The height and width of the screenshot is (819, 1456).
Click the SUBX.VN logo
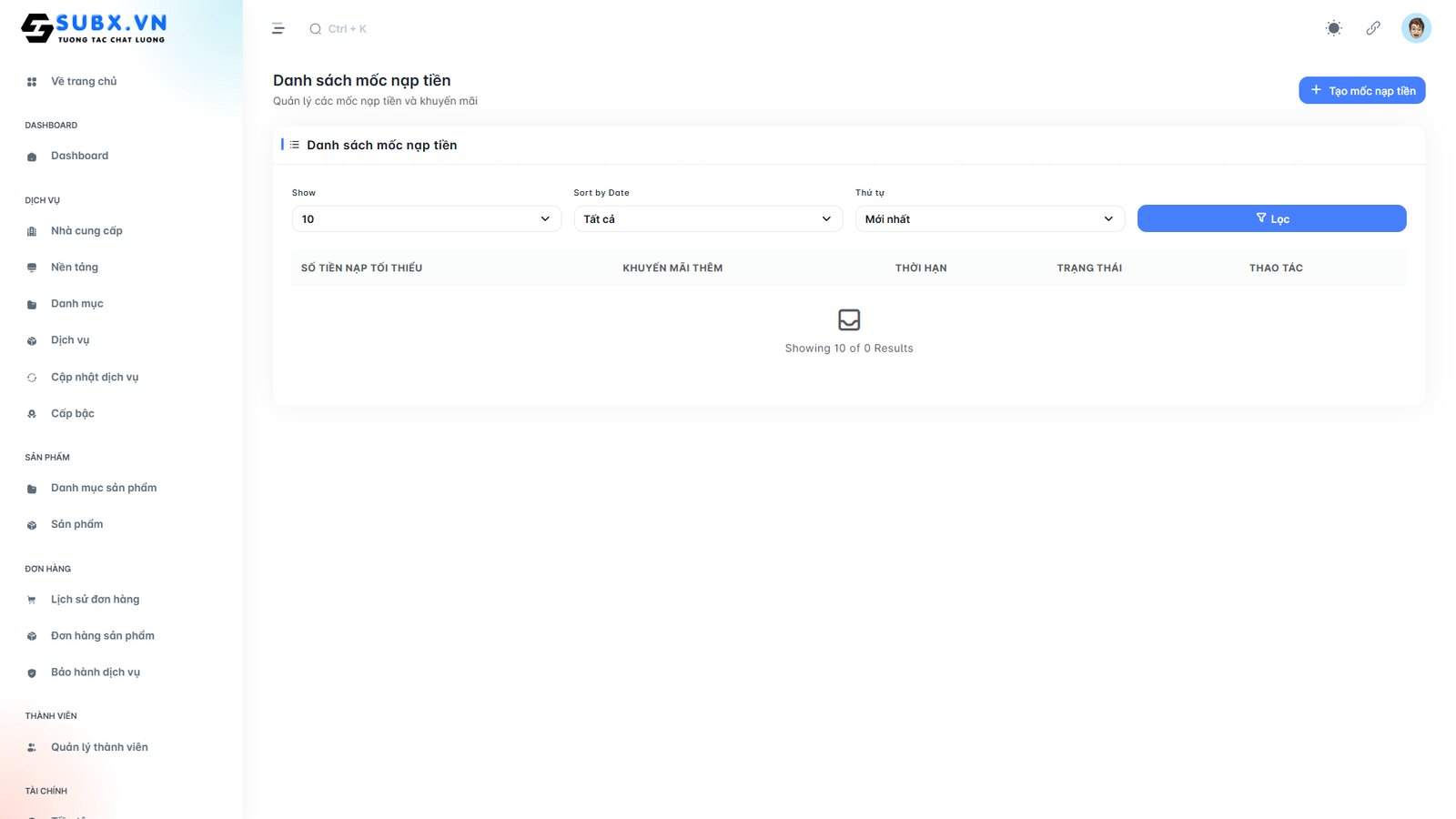tap(94, 28)
